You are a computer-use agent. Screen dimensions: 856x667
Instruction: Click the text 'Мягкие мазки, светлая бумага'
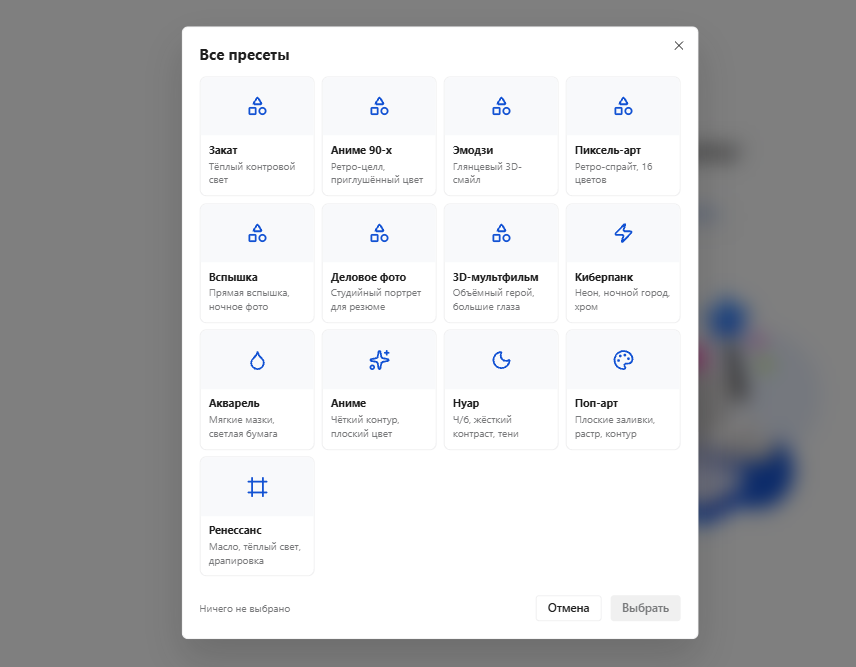243,427
